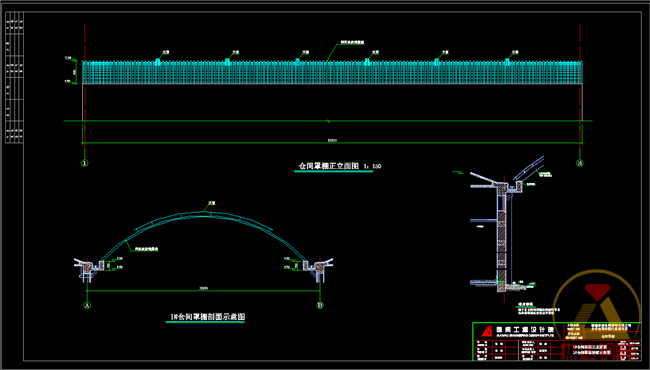Click the span dimension under the arch section
This screenshot has height=370, width=650.
(x=204, y=289)
